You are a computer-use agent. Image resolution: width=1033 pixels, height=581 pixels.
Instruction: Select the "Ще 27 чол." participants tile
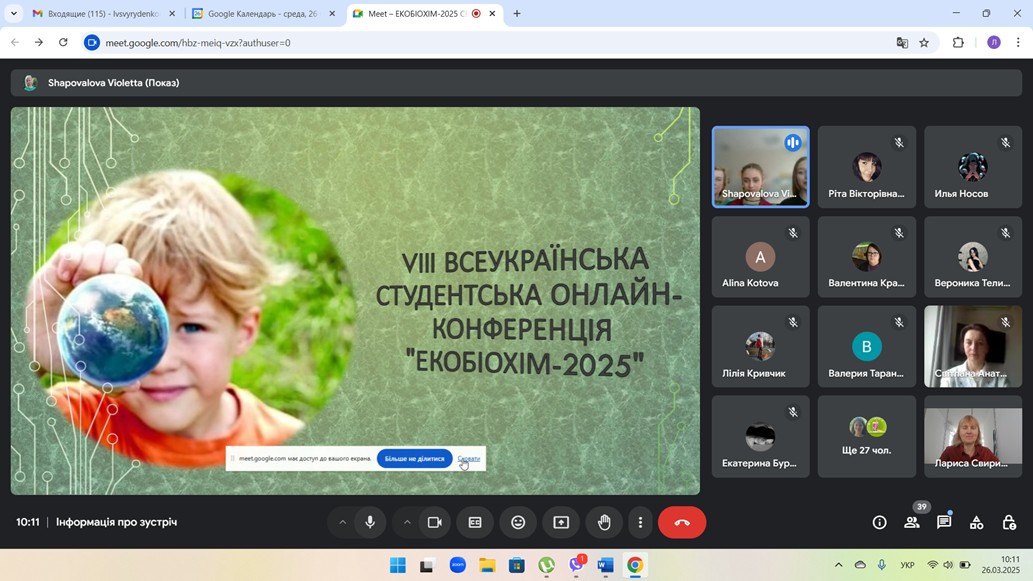tap(866, 436)
